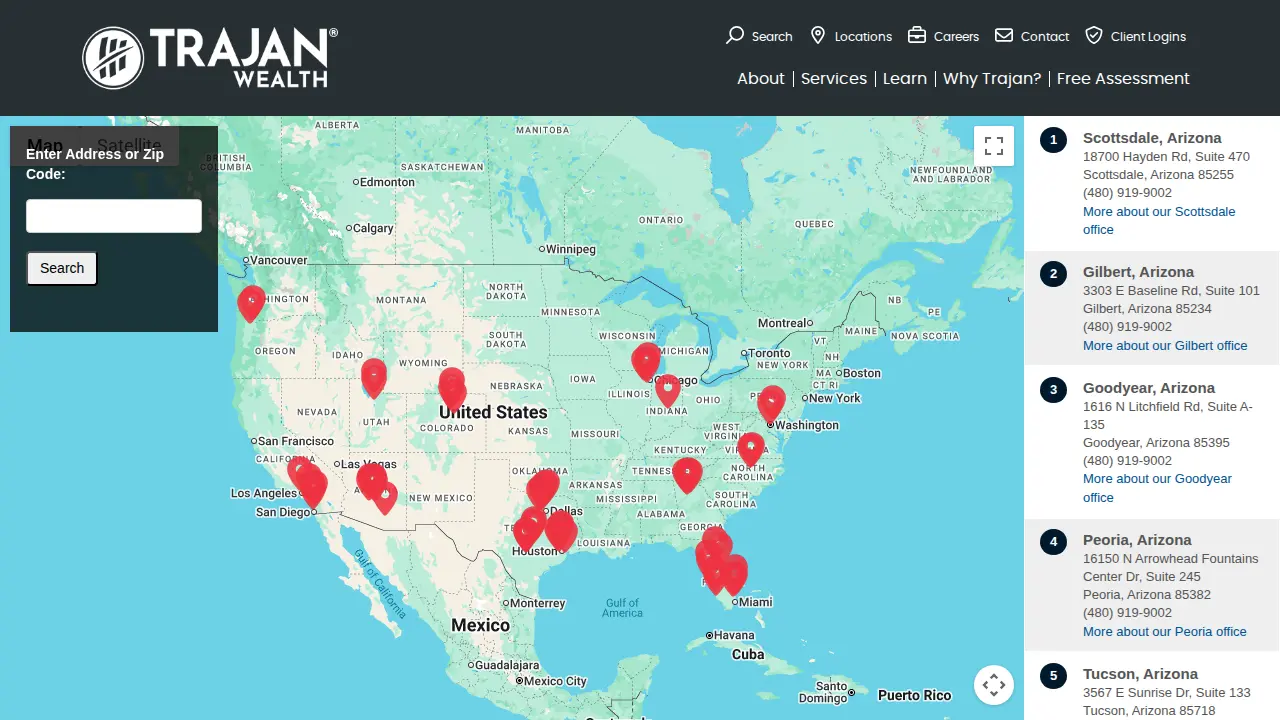Select the map pin in Indiana
Image resolution: width=1280 pixels, height=720 pixels.
click(667, 390)
